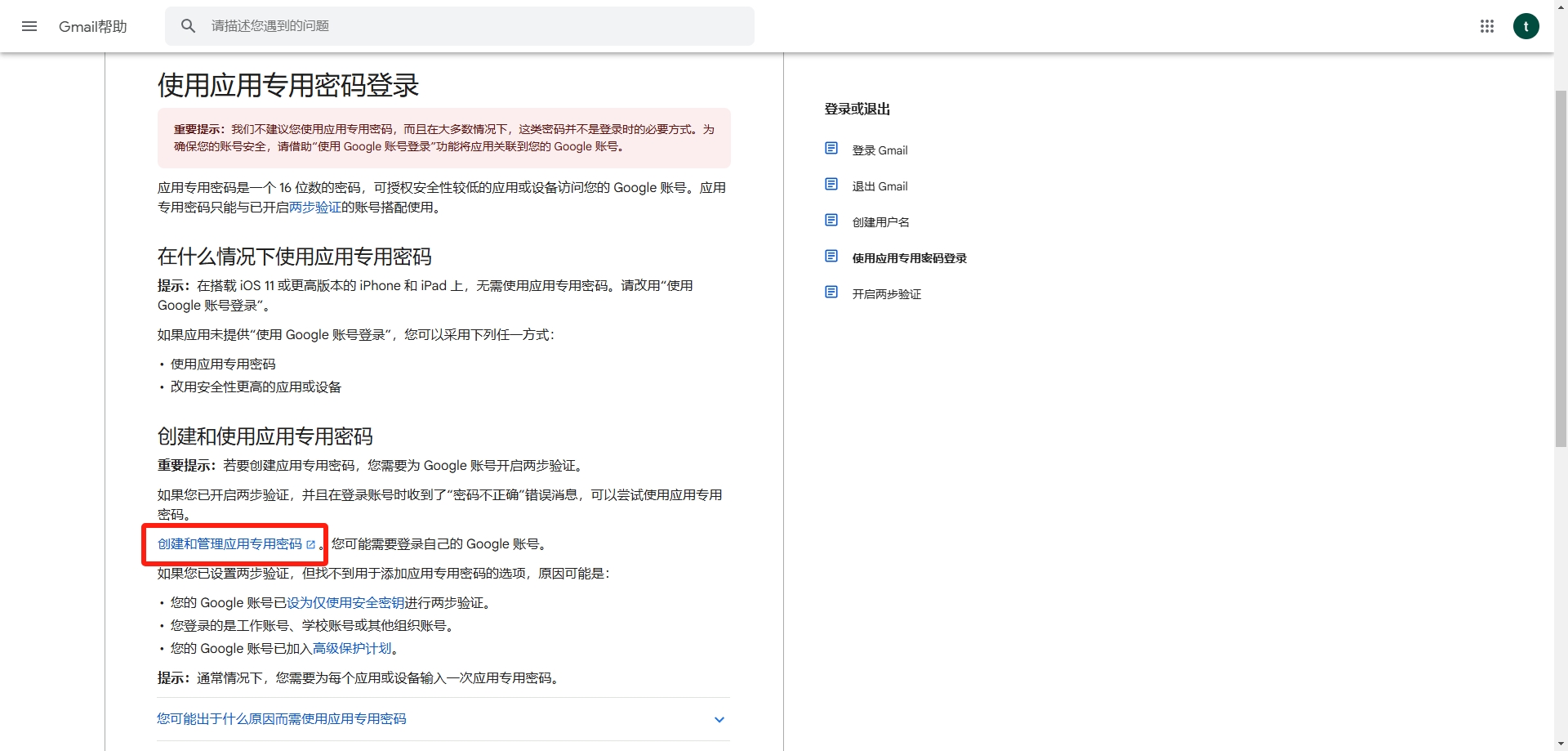
Task: Go to Gmail帮助 home title
Action: 93,26
